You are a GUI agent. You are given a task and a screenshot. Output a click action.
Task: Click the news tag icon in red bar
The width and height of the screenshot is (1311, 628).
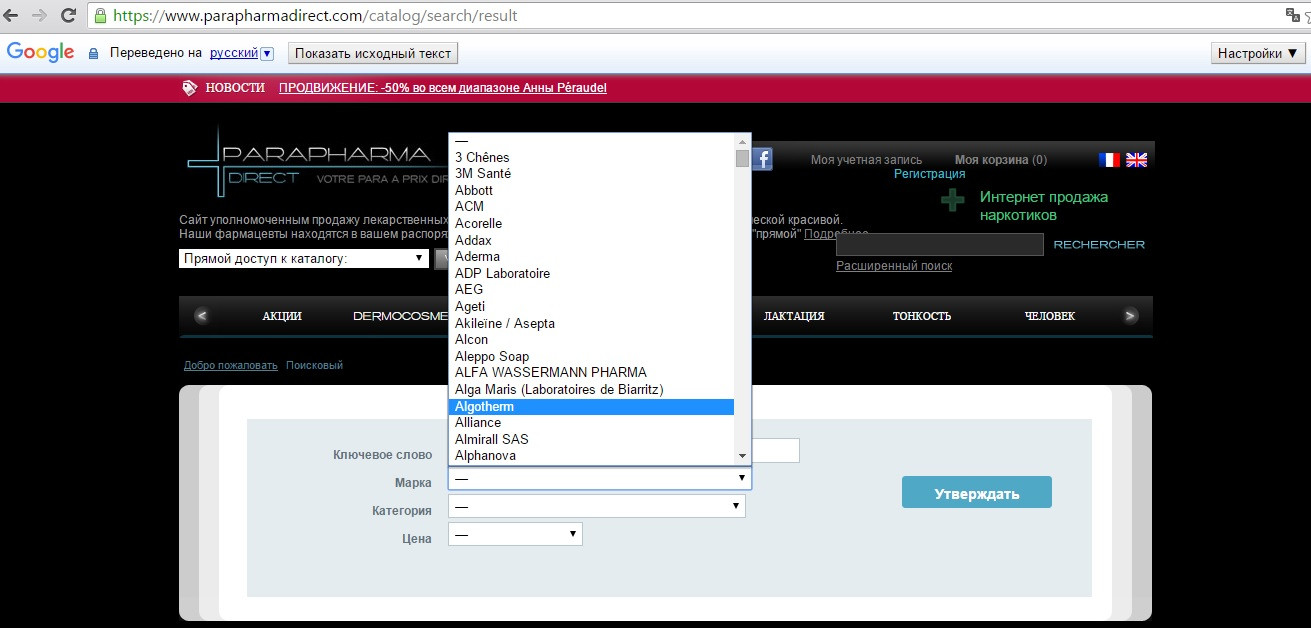point(190,88)
